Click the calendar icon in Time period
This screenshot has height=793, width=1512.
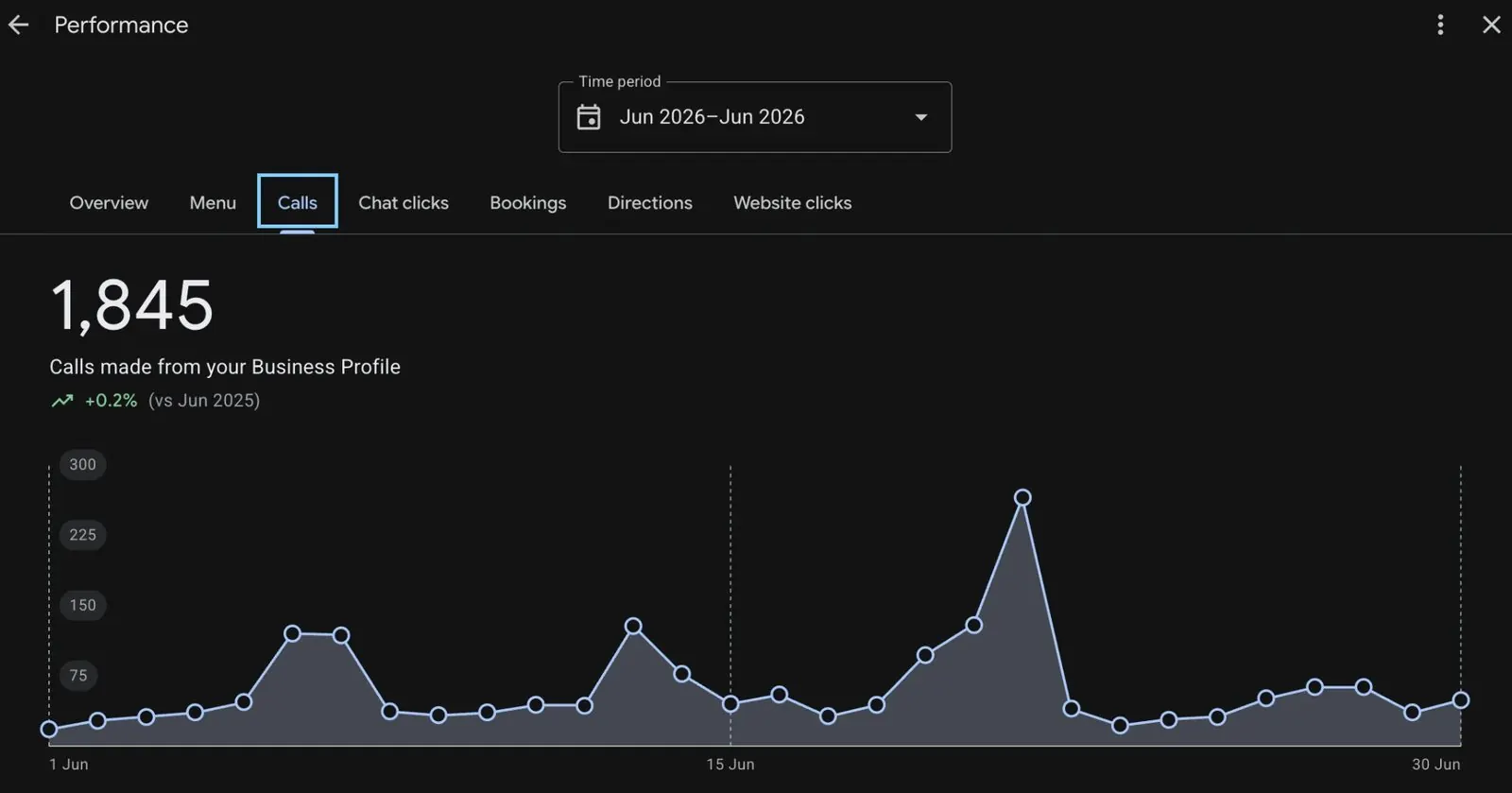point(589,117)
